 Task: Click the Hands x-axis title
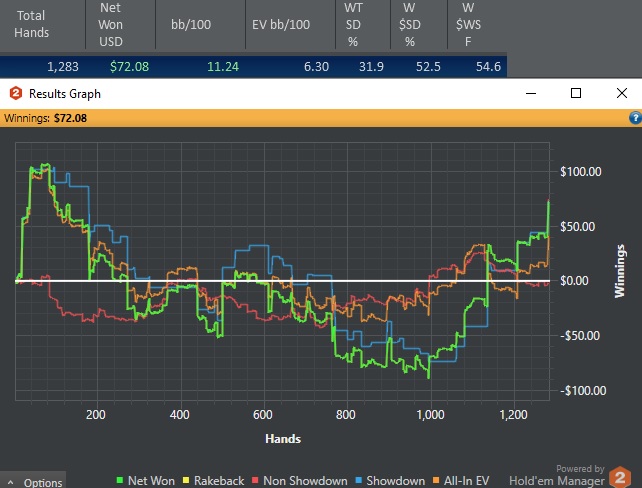pos(283,439)
